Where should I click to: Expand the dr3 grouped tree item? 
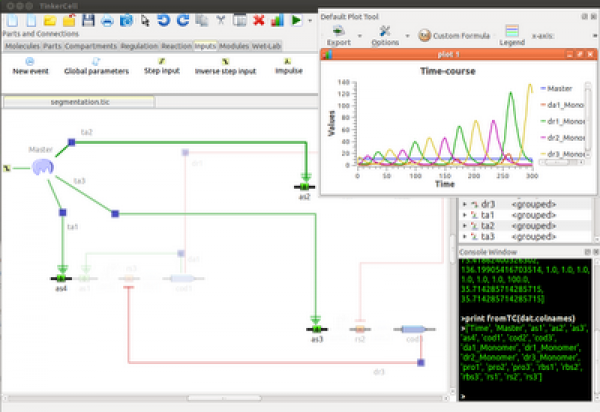(463, 204)
